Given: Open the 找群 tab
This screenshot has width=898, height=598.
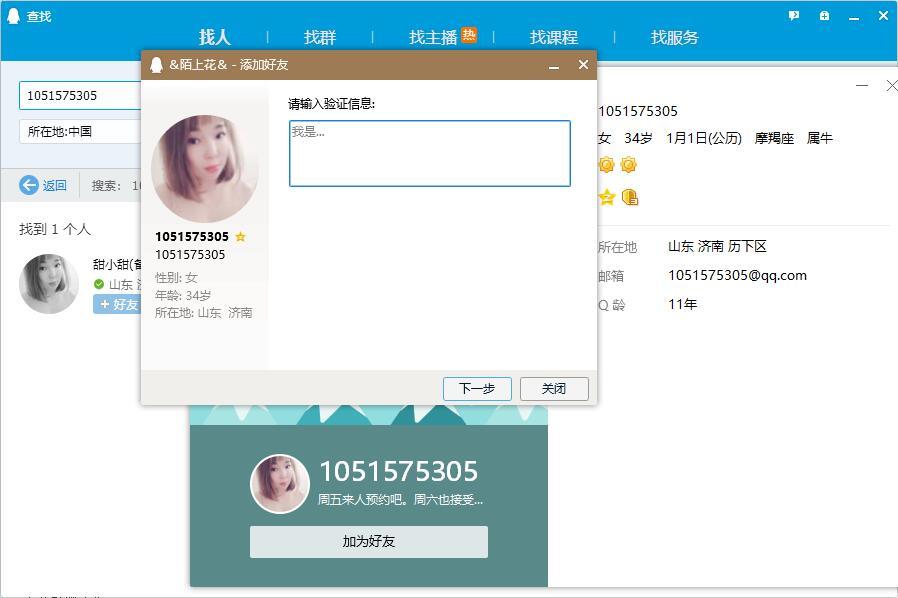Looking at the screenshot, I should [x=320, y=37].
